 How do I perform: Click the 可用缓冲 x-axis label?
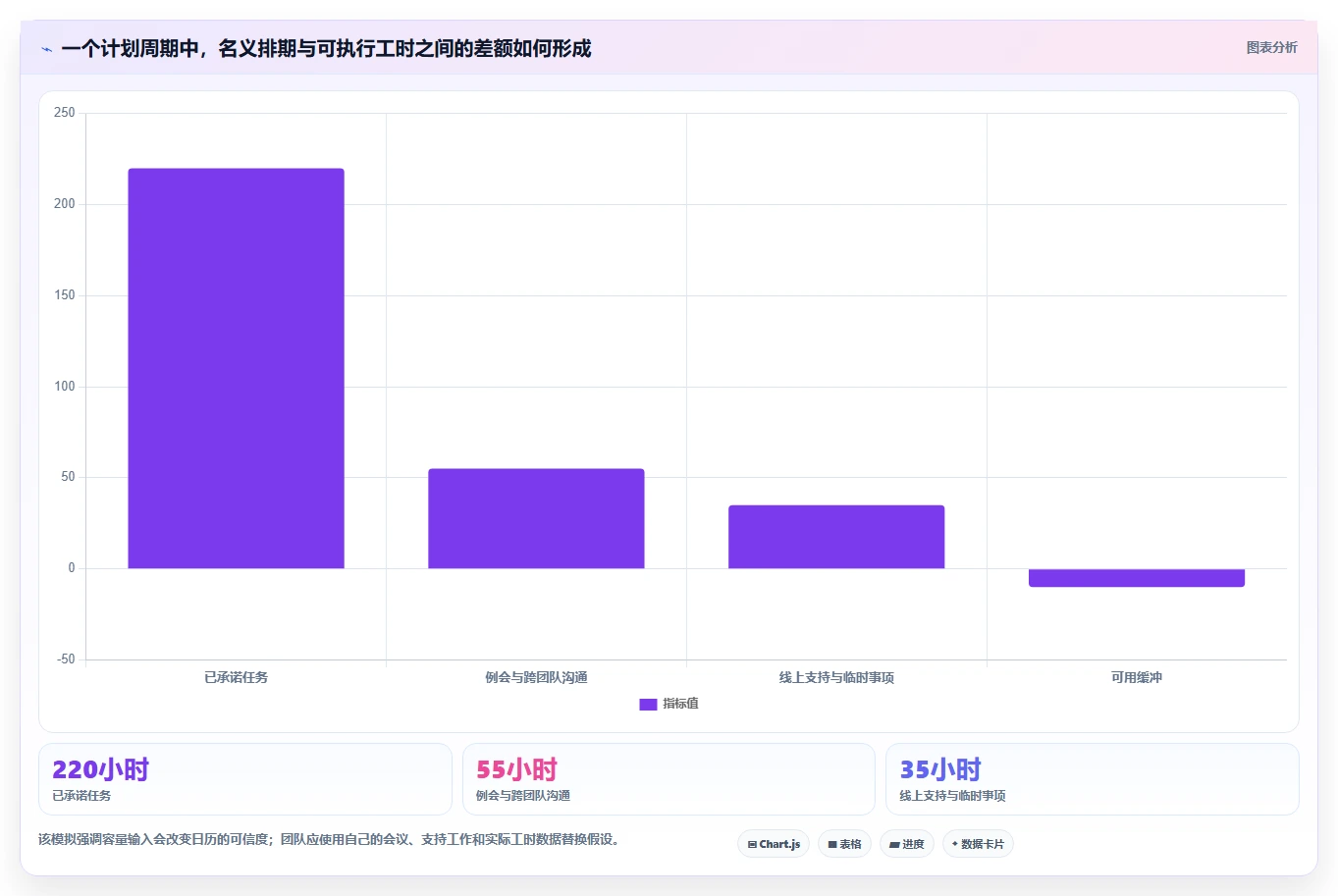pos(1137,677)
